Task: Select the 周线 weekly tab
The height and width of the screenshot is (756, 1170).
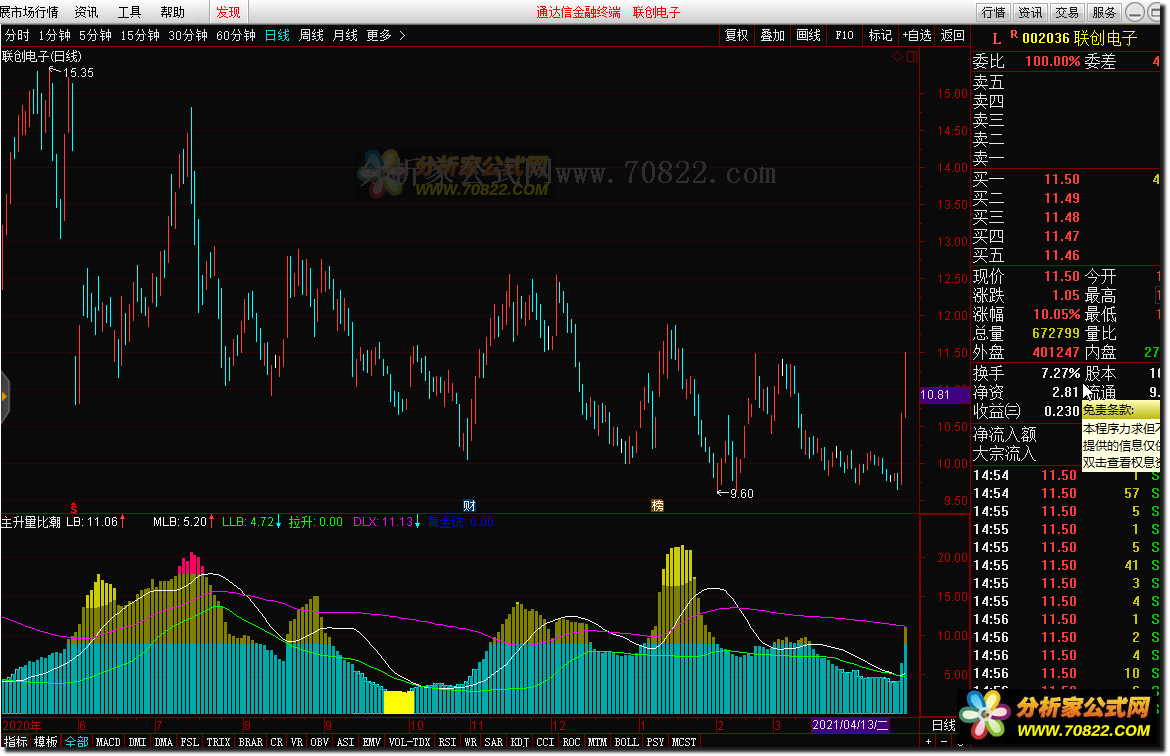Action: (x=311, y=35)
